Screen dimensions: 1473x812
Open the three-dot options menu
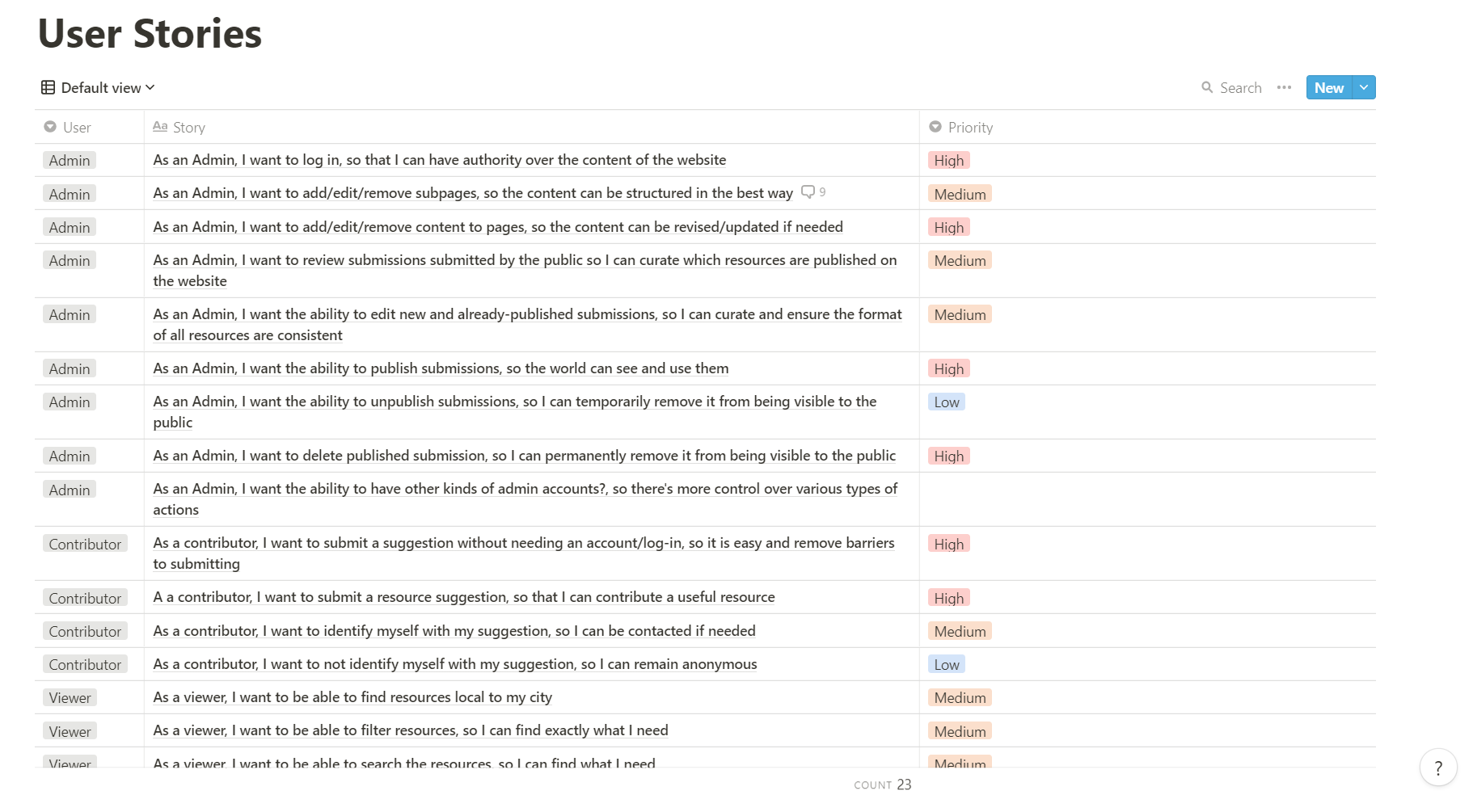point(1284,87)
